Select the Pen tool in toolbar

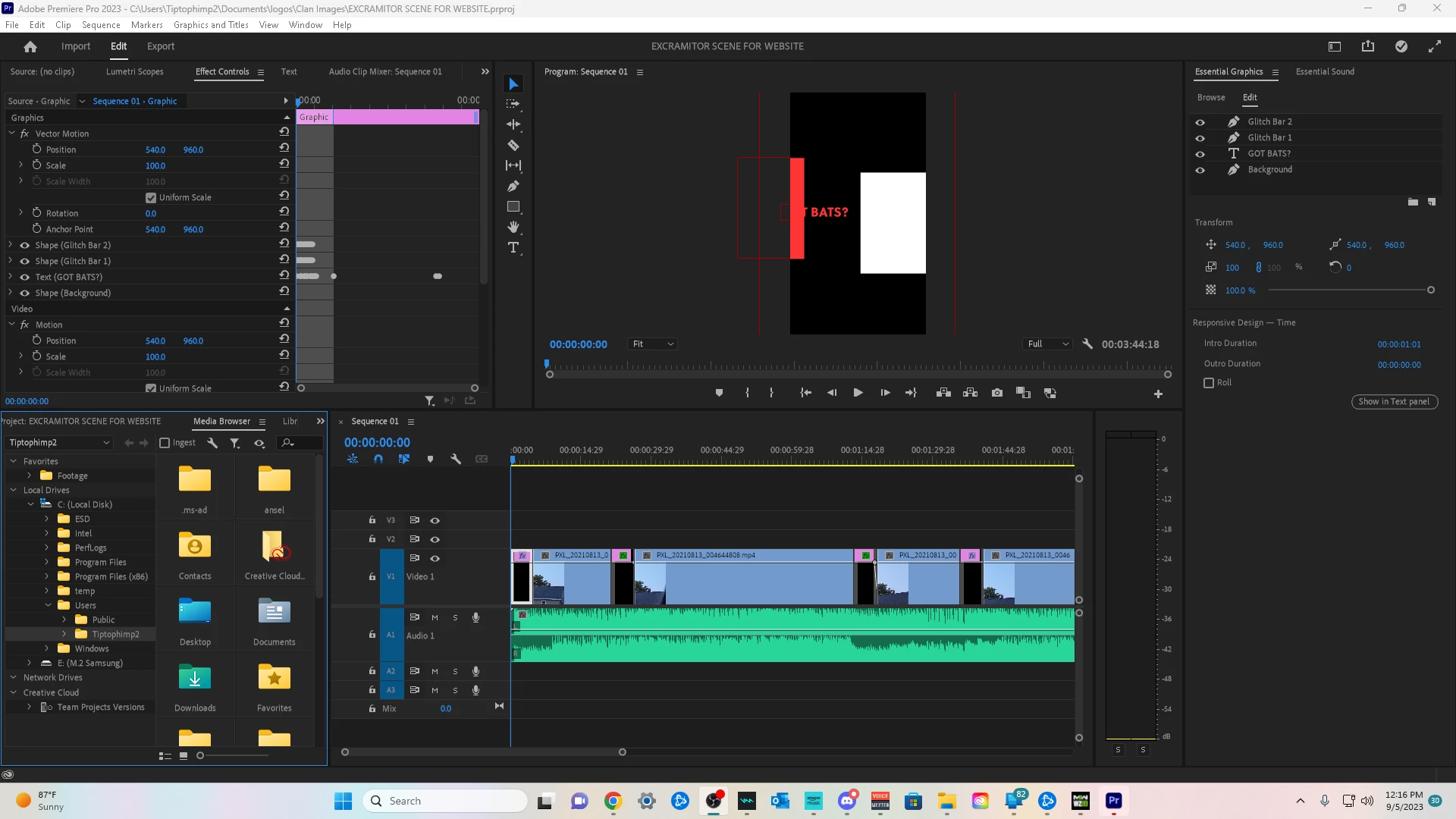[513, 186]
